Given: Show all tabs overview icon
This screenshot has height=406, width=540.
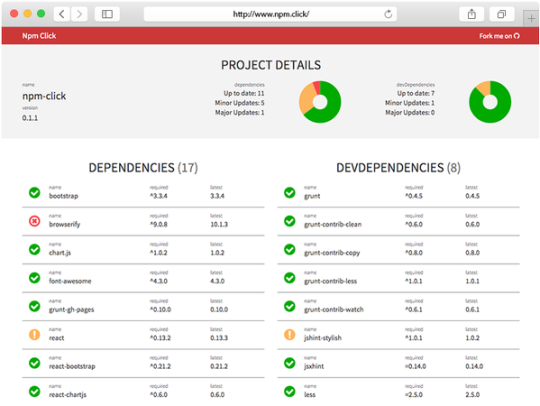Looking at the screenshot, I should coord(502,14).
